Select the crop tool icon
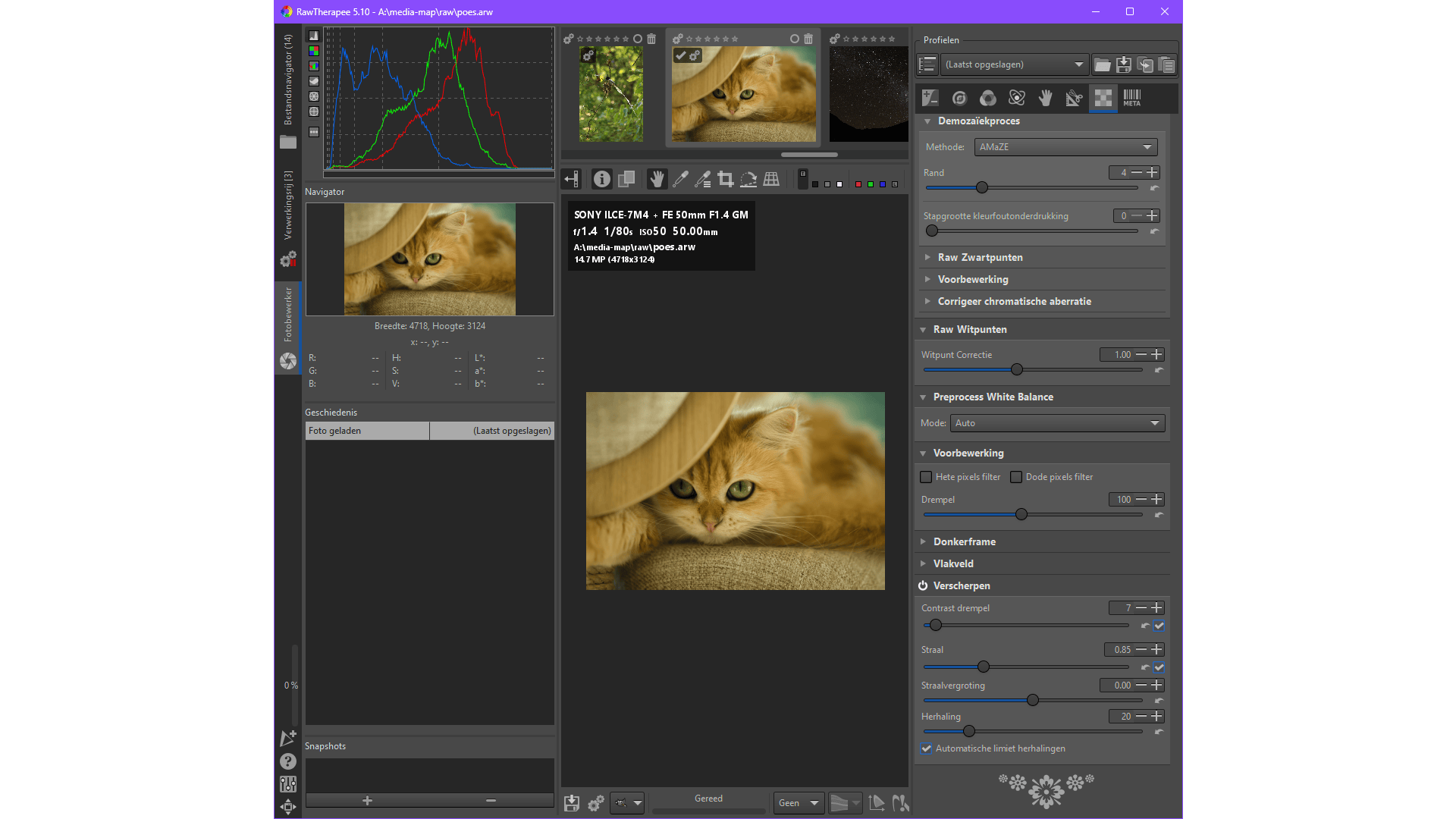 (x=726, y=179)
